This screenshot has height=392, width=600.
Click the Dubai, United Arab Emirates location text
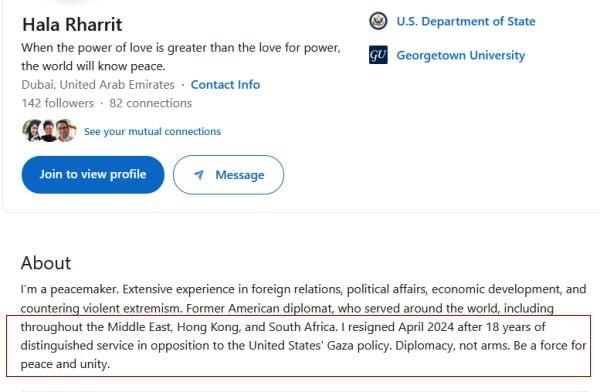pyautogui.click(x=98, y=85)
